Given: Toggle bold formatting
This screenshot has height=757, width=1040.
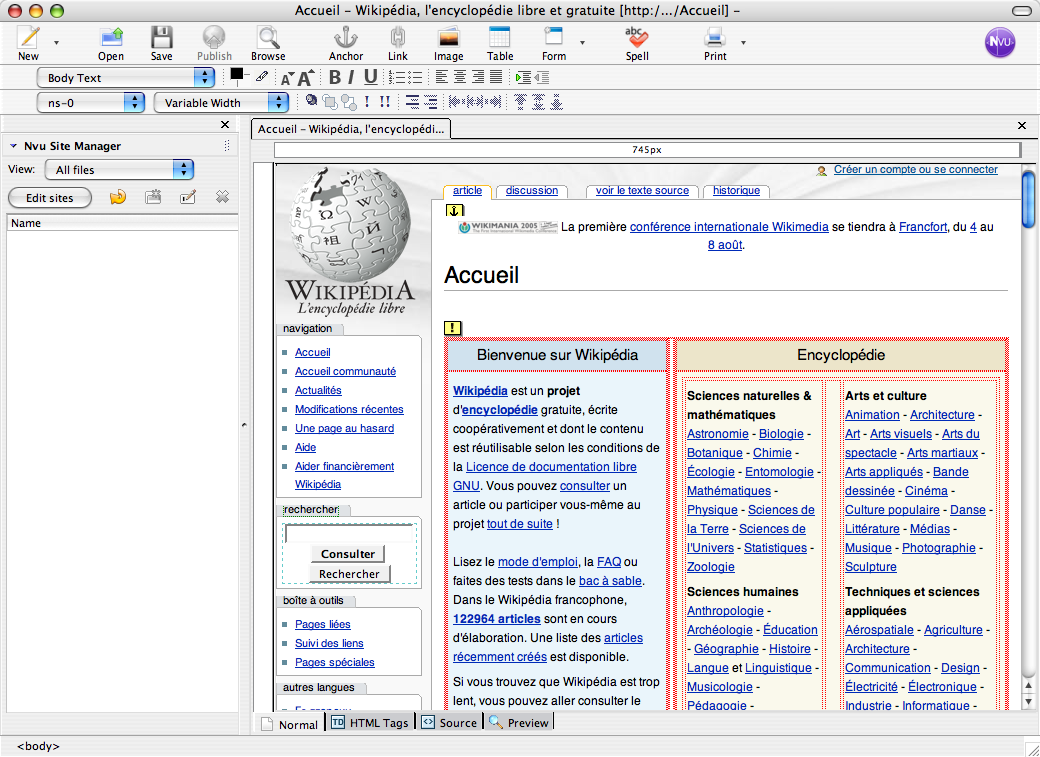Looking at the screenshot, I should [x=334, y=77].
